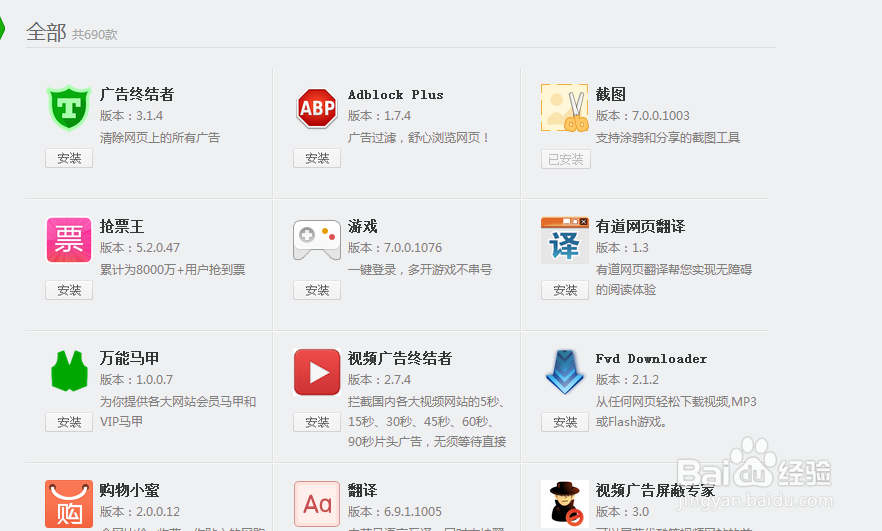Click the 有道网页翻译 icon

click(x=565, y=240)
